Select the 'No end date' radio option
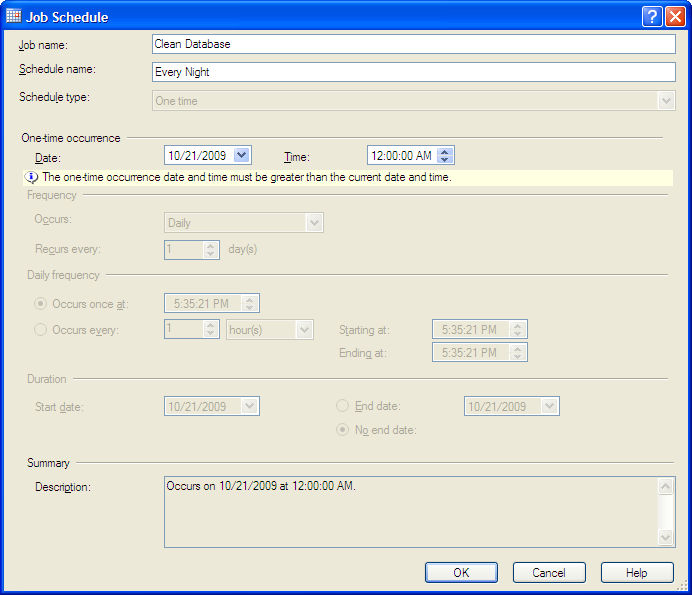 click(x=343, y=430)
